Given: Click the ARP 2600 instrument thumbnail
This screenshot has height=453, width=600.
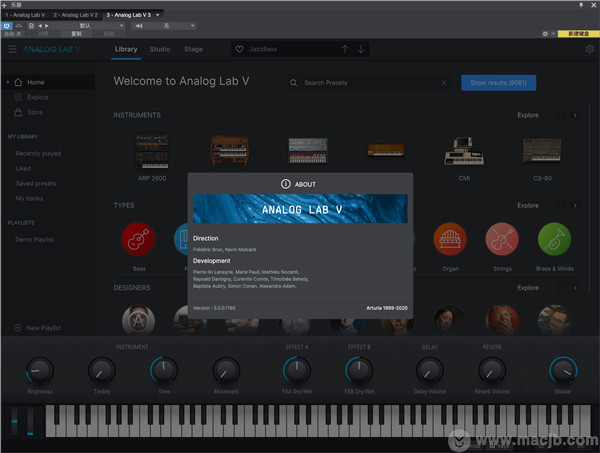Looking at the screenshot, I should [x=151, y=151].
